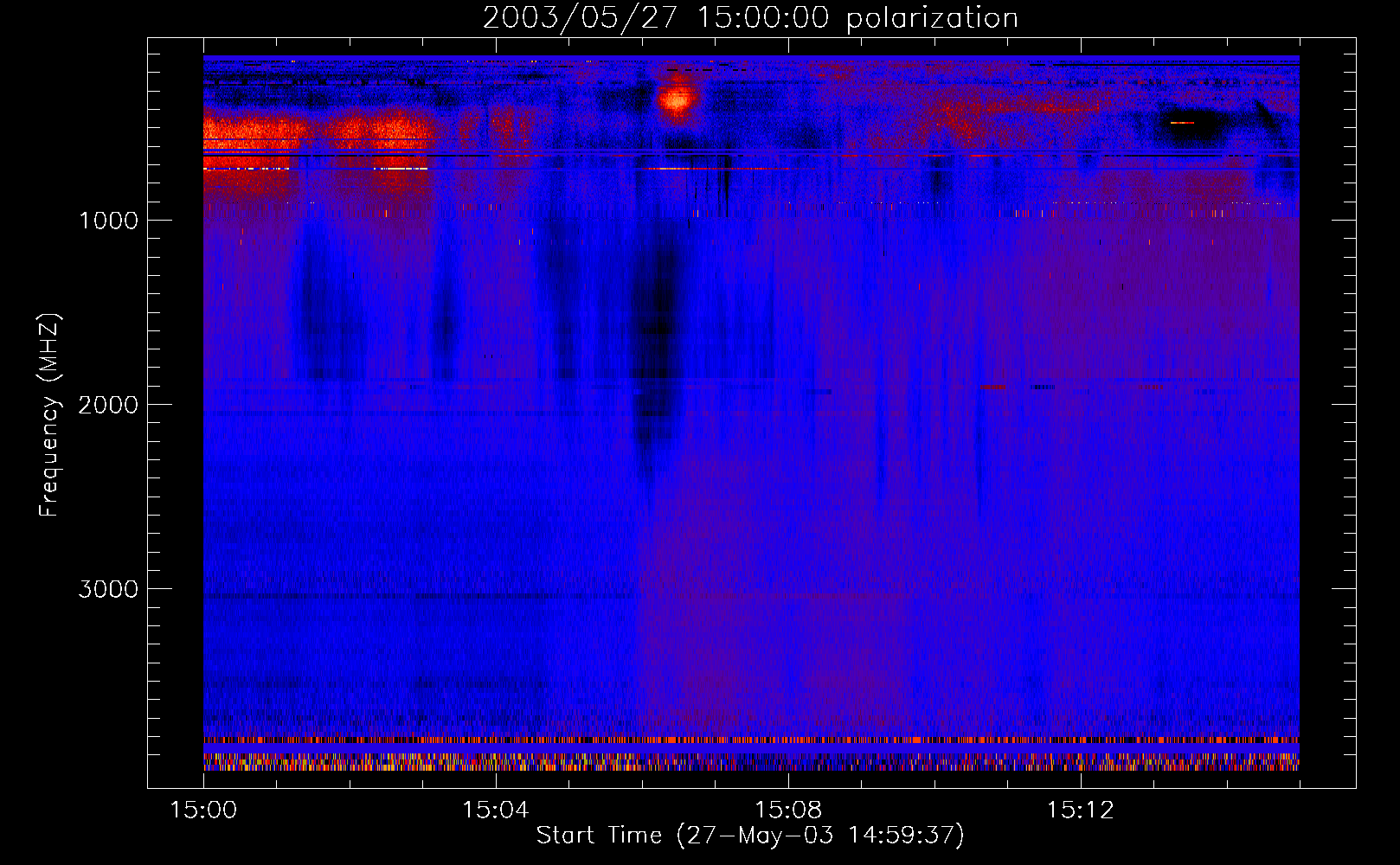The width and height of the screenshot is (1400, 865).
Task: Click the '2000' frequency tick label
Action: (108, 405)
